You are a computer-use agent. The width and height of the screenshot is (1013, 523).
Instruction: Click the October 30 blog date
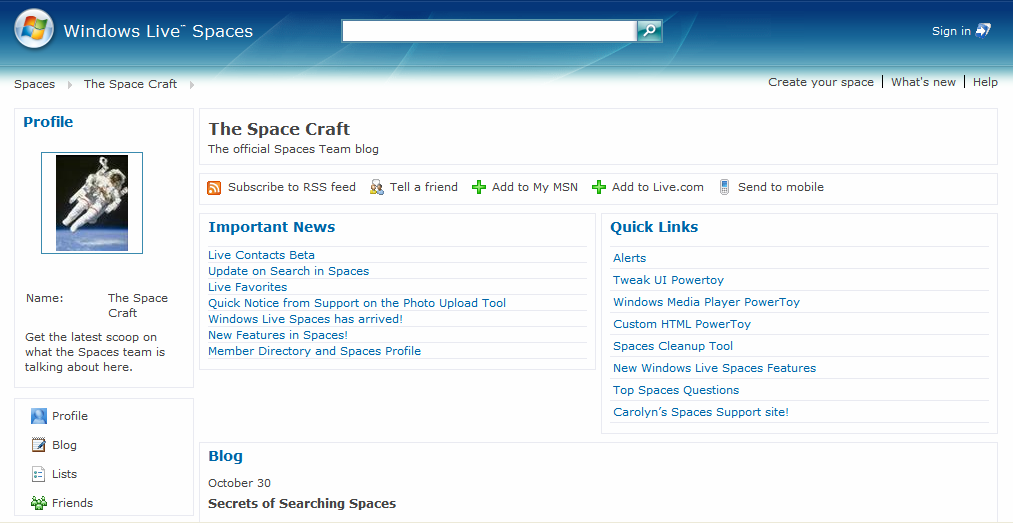(x=240, y=483)
